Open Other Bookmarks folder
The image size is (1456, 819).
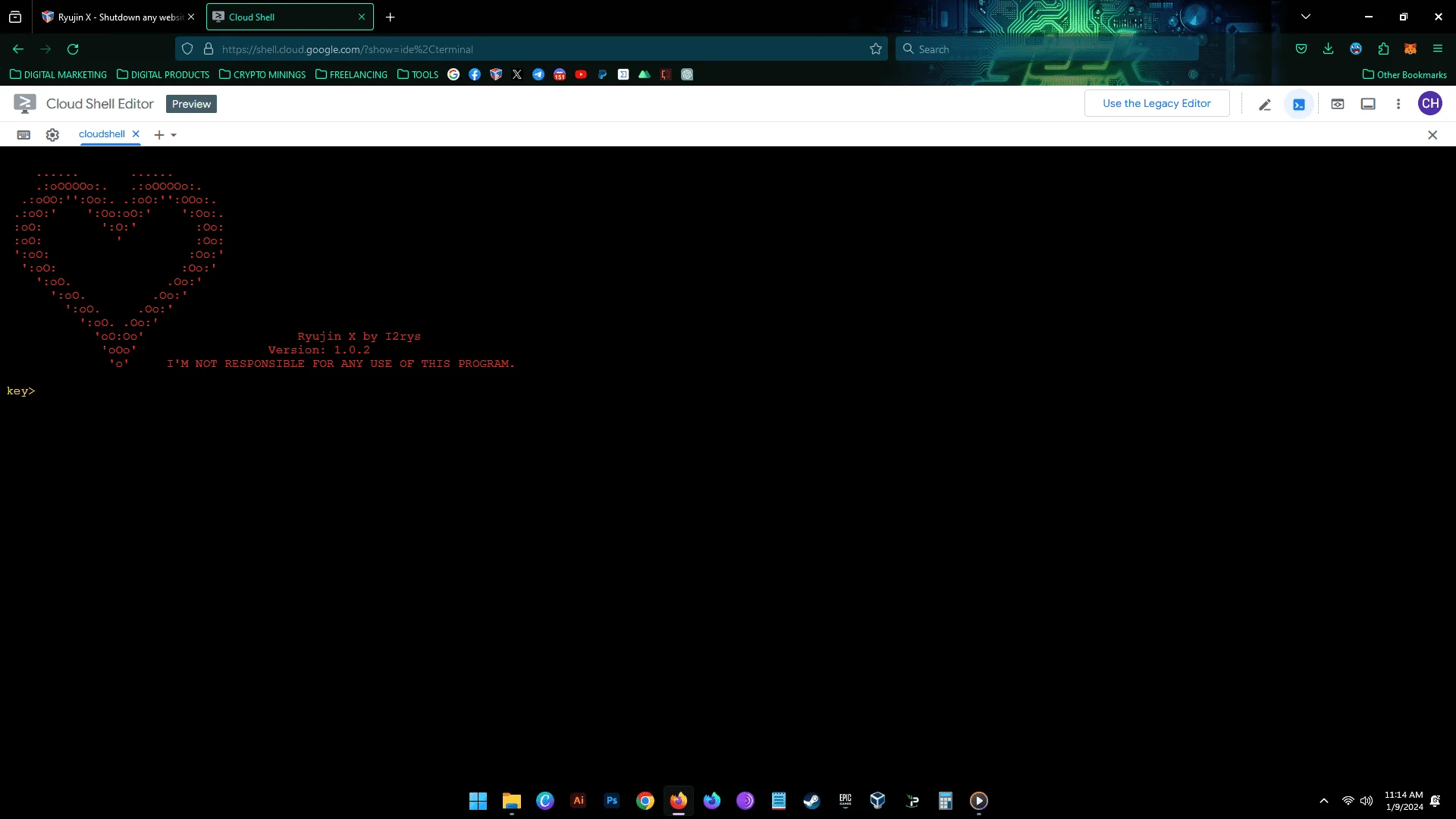[1404, 74]
